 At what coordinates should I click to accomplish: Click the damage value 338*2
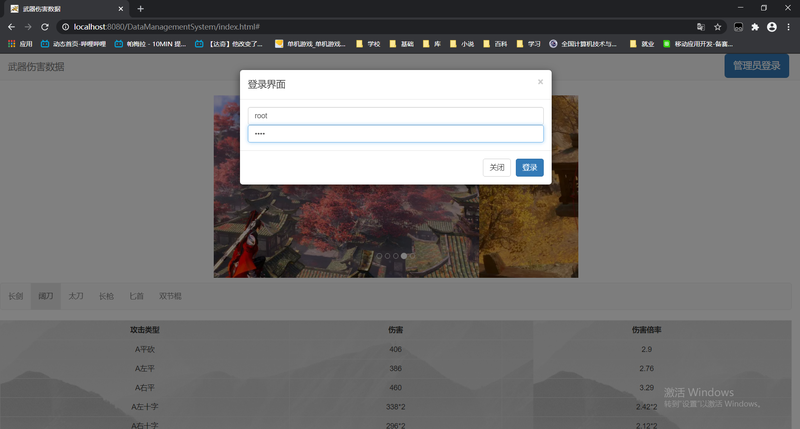[395, 407]
